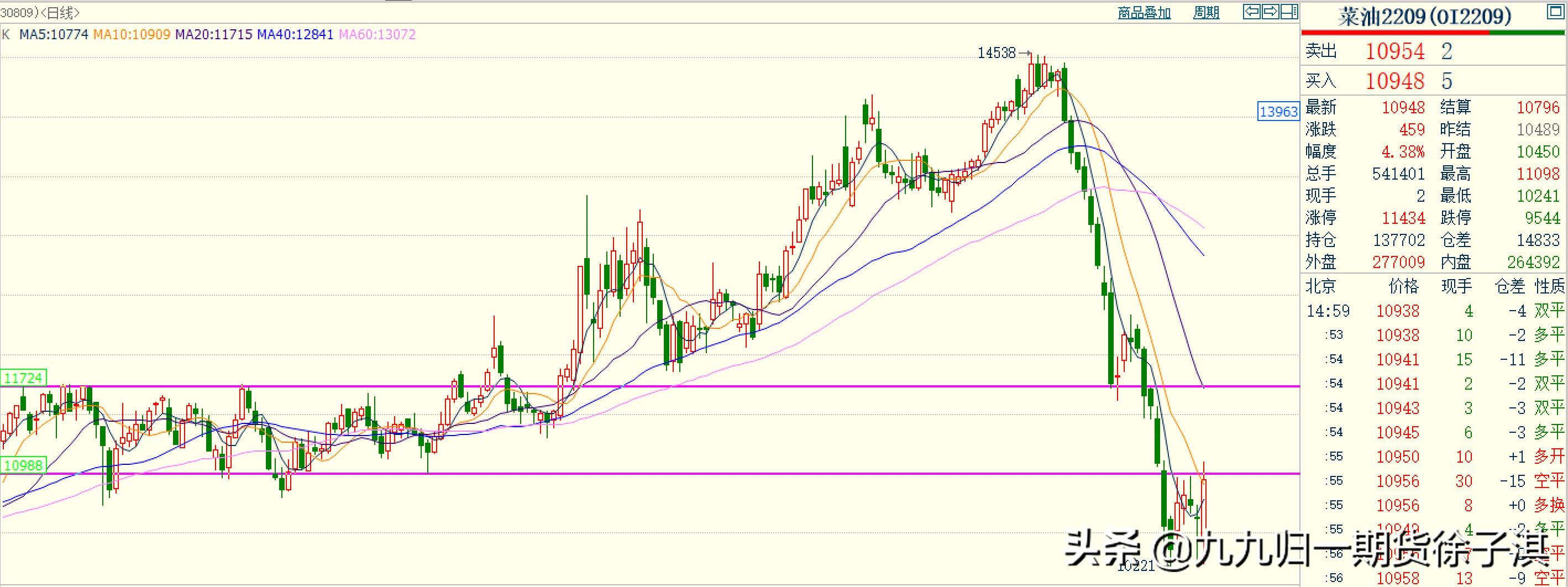The height and width of the screenshot is (587, 1568).
Task: Click the 日线 chart period label
Action: (60, 12)
